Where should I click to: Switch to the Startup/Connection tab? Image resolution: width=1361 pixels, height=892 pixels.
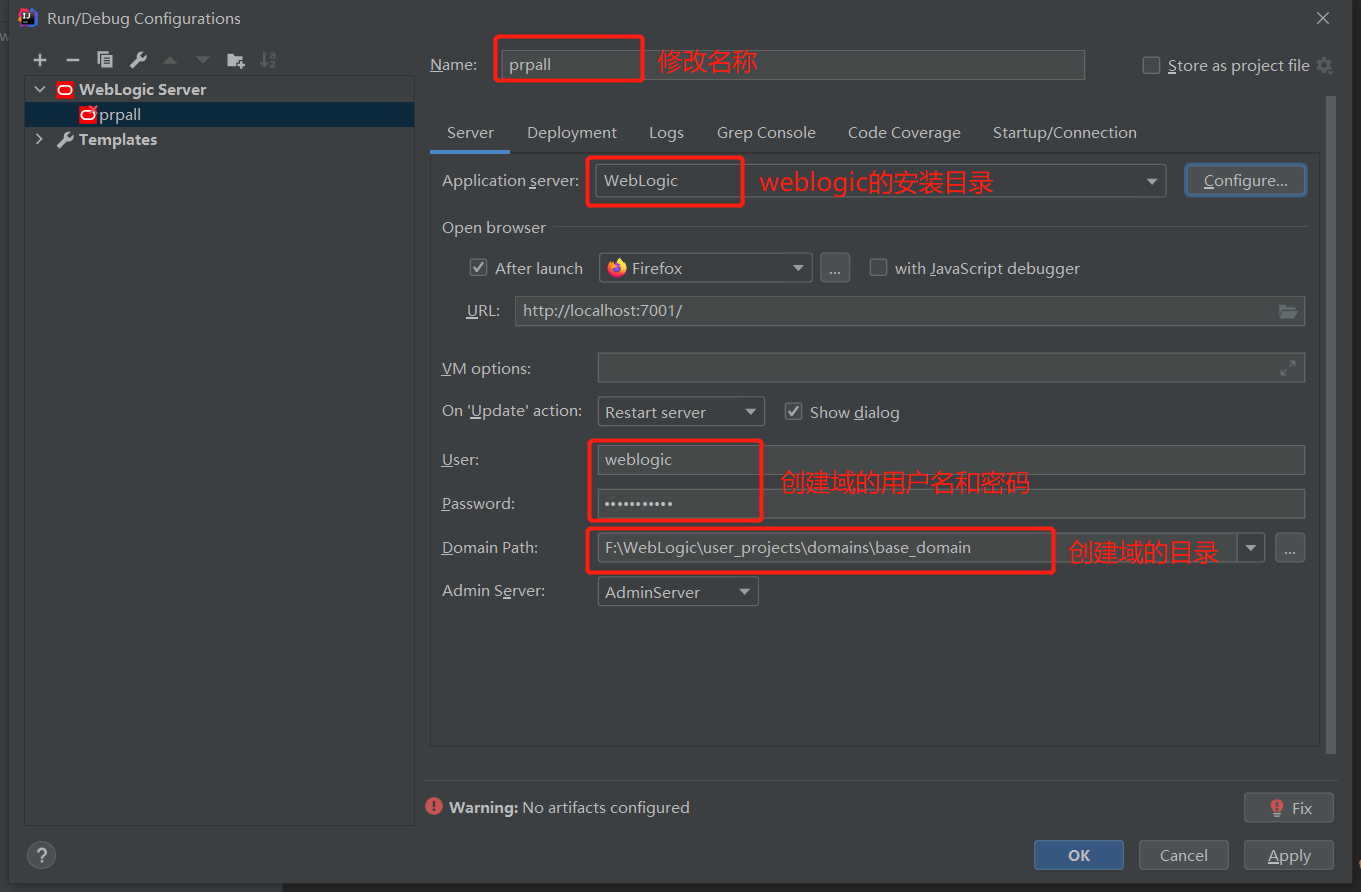(x=1064, y=133)
